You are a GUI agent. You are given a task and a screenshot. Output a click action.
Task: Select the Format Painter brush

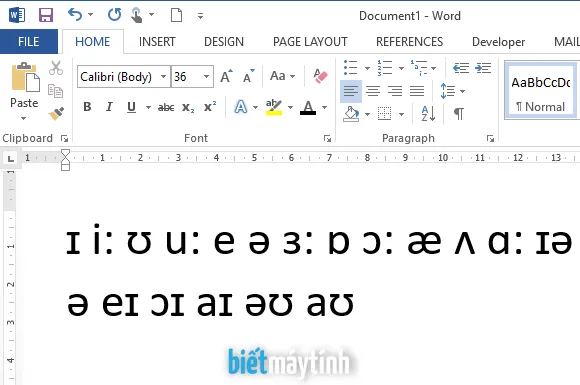tap(56, 113)
